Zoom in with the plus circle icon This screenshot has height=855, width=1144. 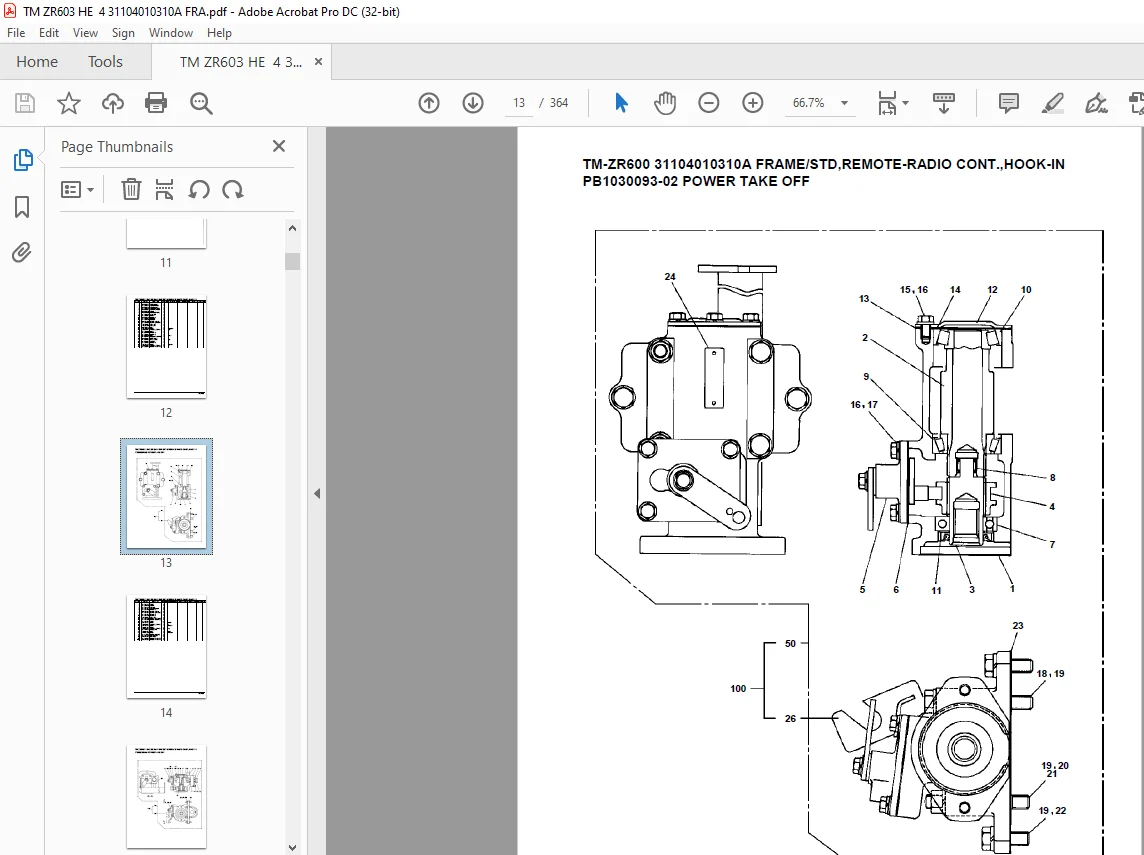tap(752, 103)
